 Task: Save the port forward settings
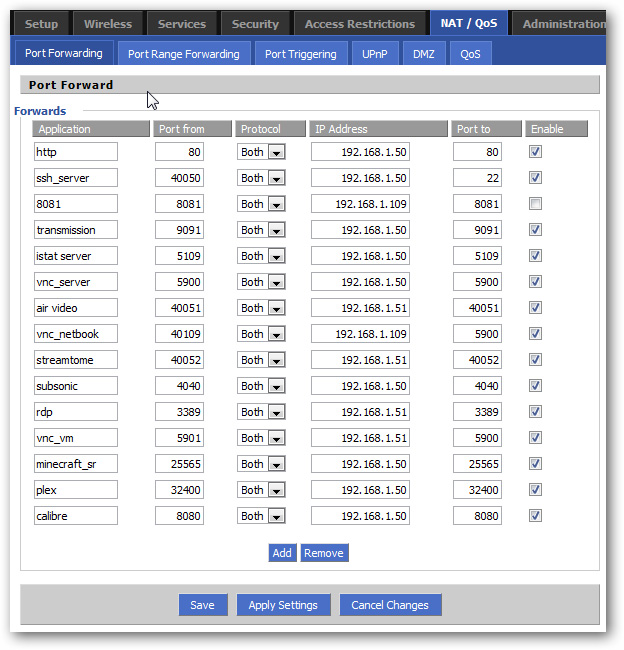point(203,605)
